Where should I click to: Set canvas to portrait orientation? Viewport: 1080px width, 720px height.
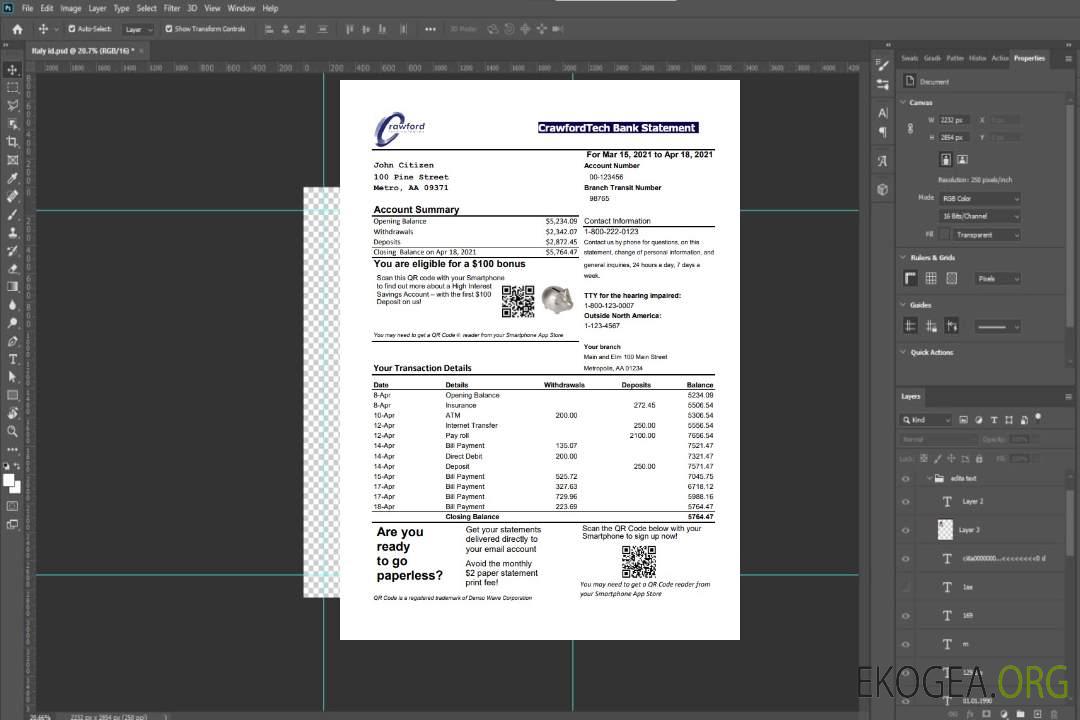946,160
